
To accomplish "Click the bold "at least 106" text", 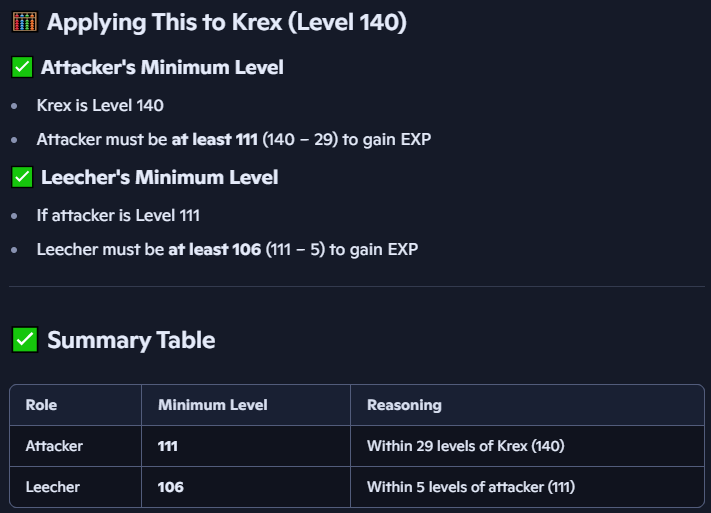I will (x=214, y=250).
